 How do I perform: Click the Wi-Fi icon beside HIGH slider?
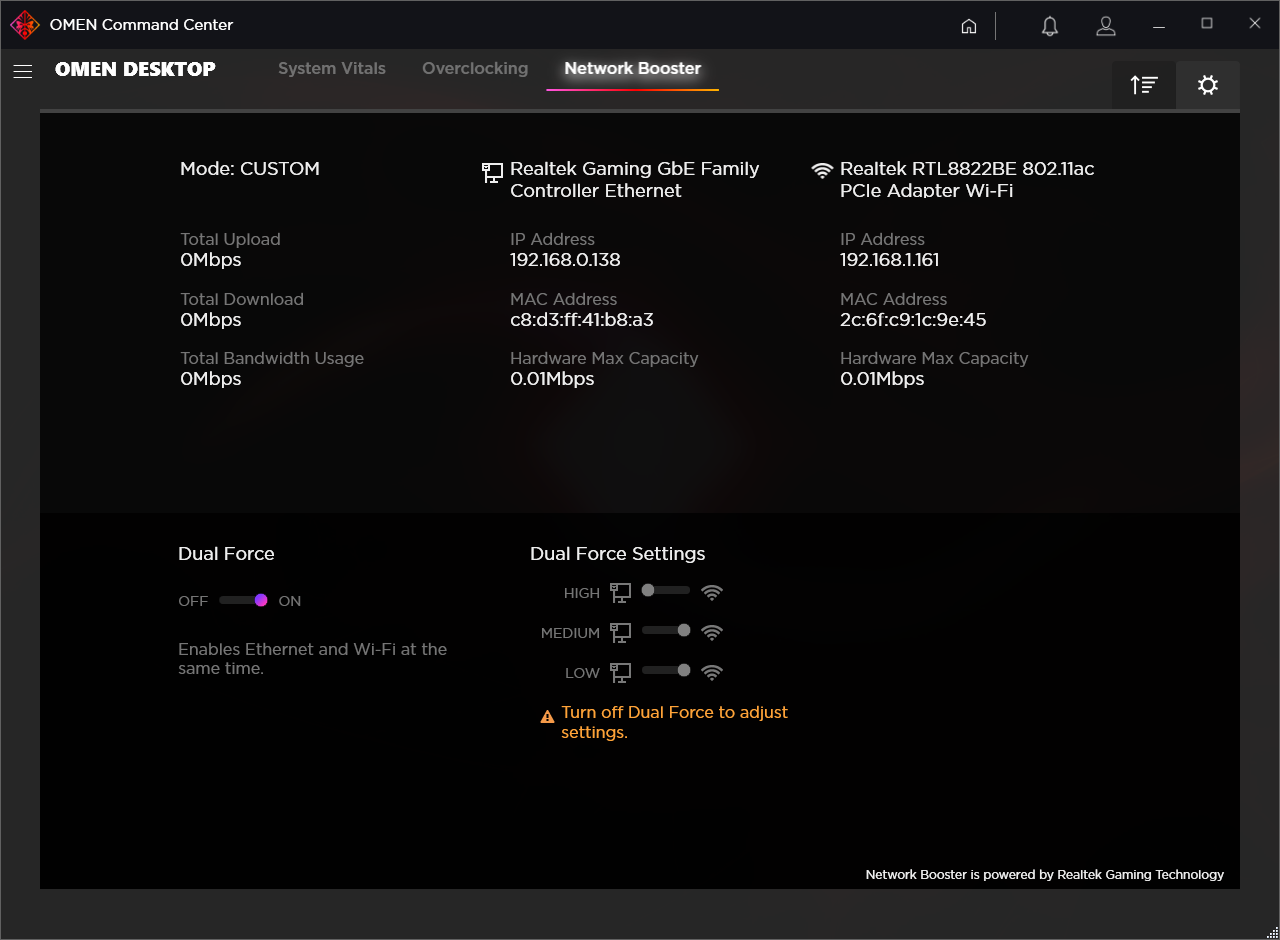point(712,593)
